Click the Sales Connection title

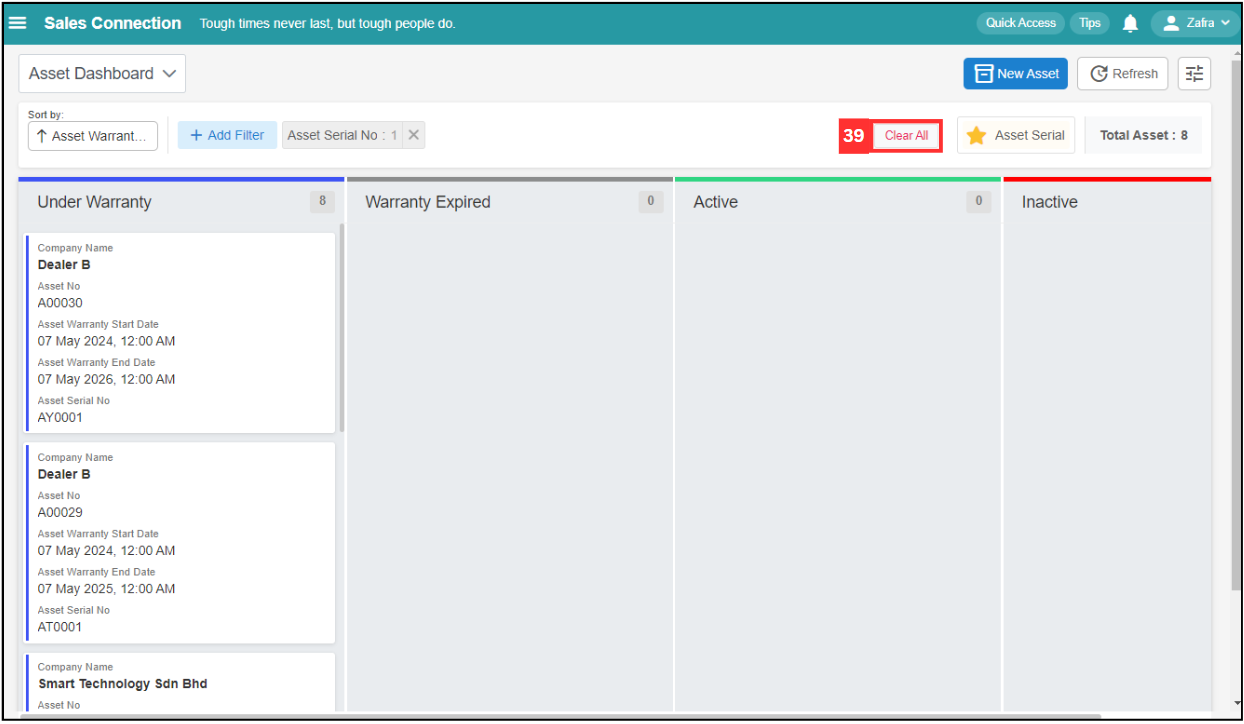pos(113,23)
